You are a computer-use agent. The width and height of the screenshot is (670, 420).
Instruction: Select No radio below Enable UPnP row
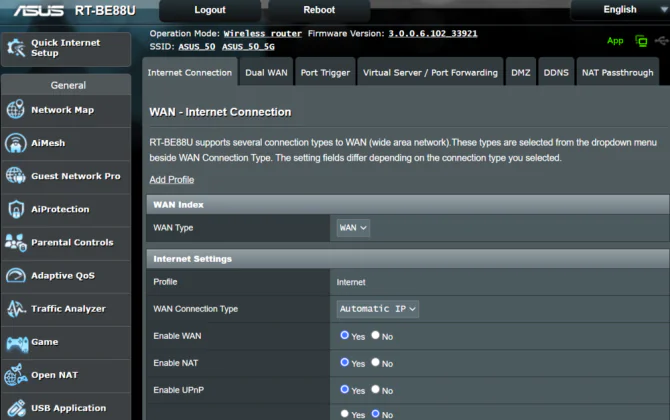coord(375,414)
